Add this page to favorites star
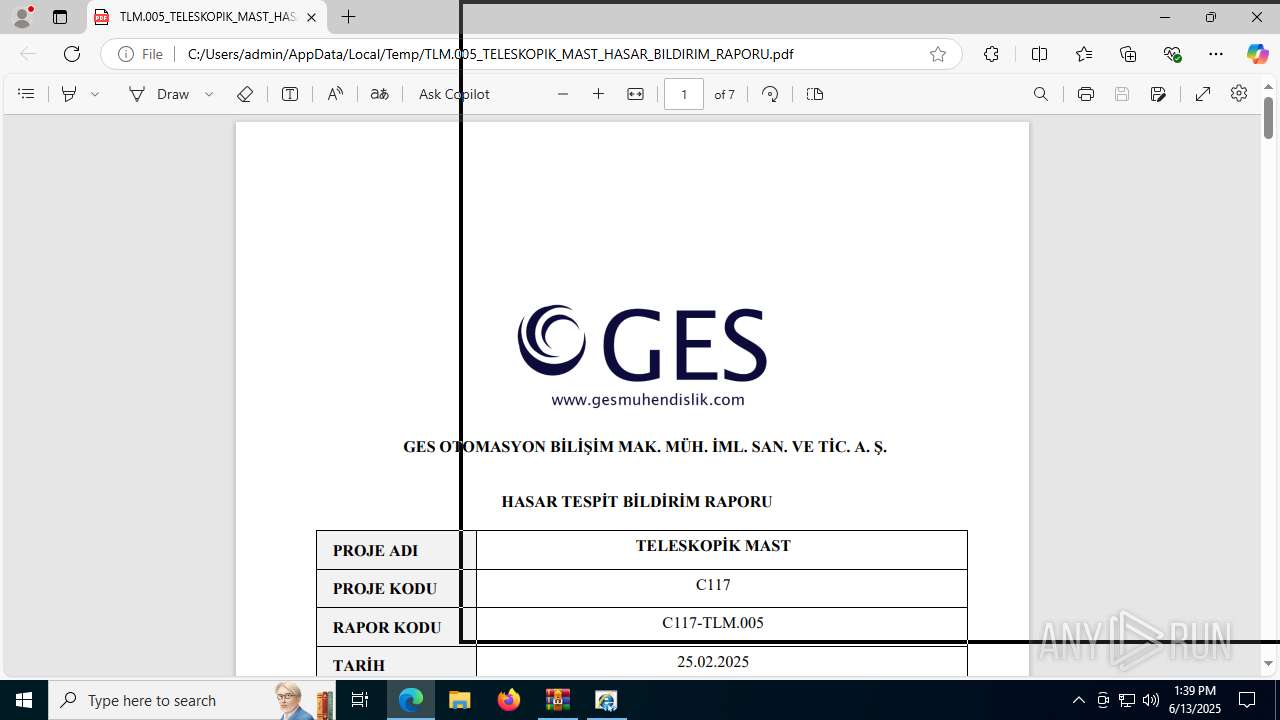This screenshot has width=1280, height=720. click(x=938, y=54)
